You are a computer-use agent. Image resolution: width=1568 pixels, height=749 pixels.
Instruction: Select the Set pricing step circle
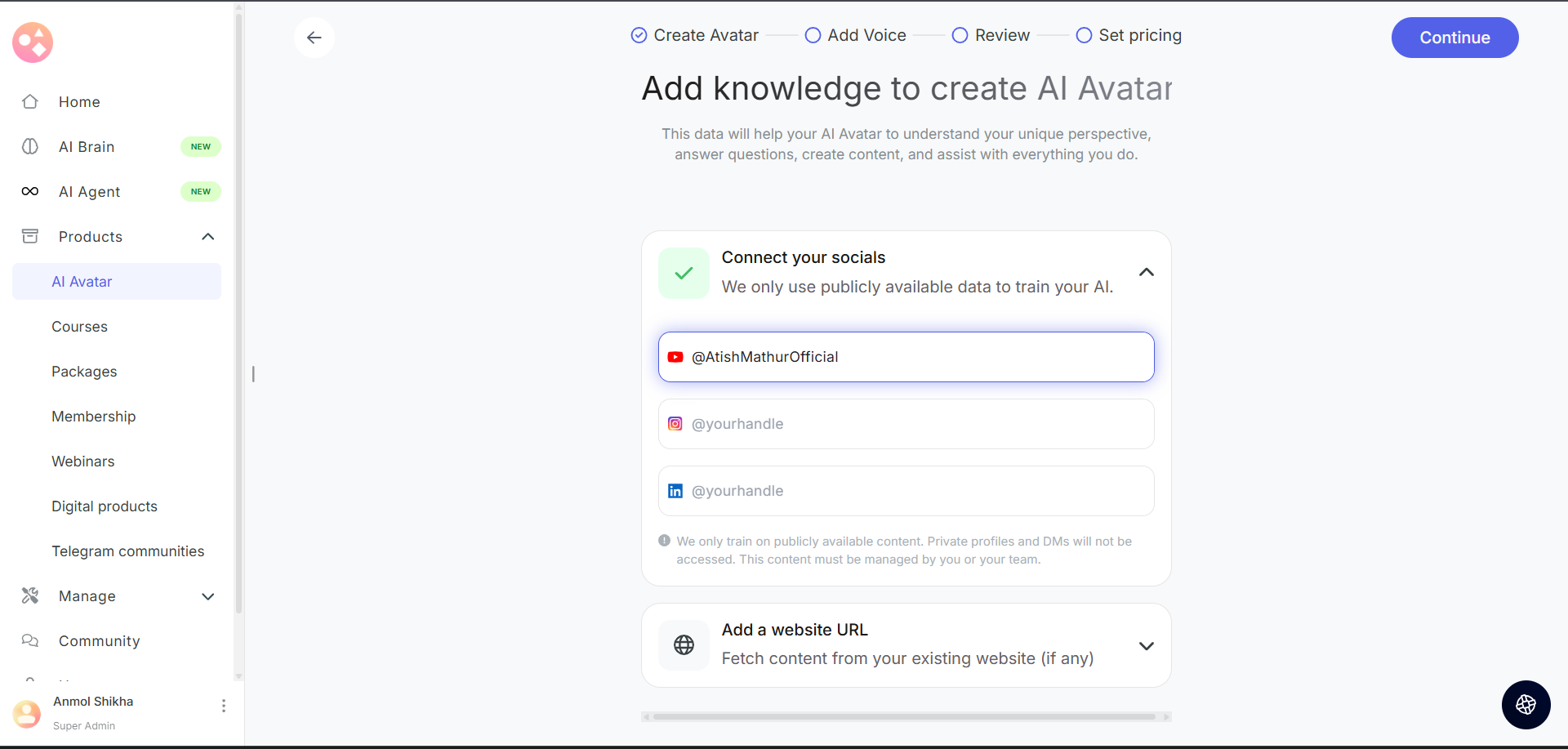coord(1084,36)
